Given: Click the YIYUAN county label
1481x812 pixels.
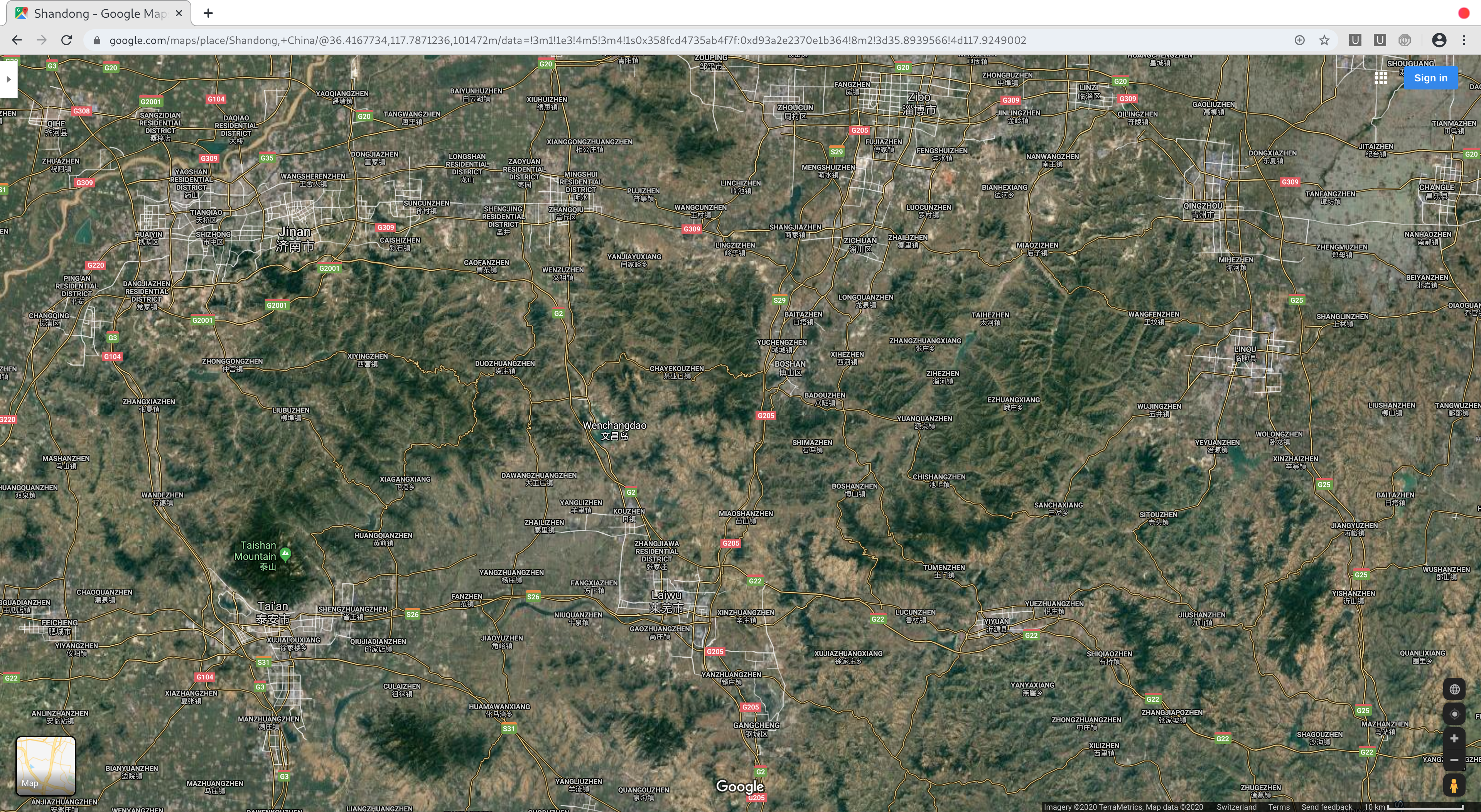Looking at the screenshot, I should [x=996, y=625].
